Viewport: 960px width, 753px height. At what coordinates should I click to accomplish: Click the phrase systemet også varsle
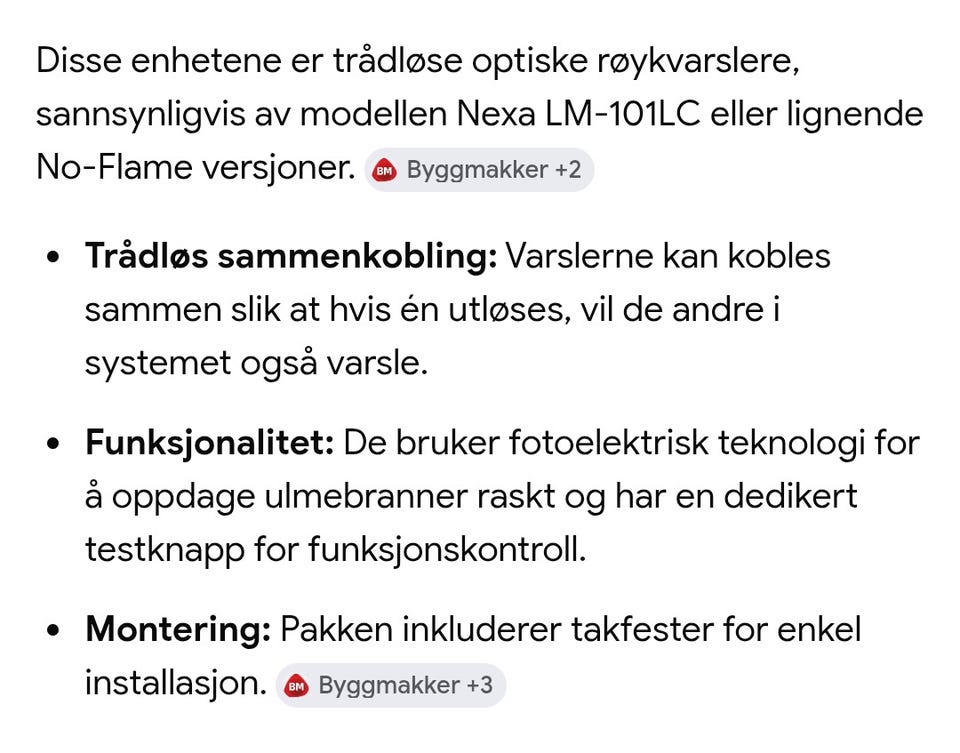[x=256, y=364]
